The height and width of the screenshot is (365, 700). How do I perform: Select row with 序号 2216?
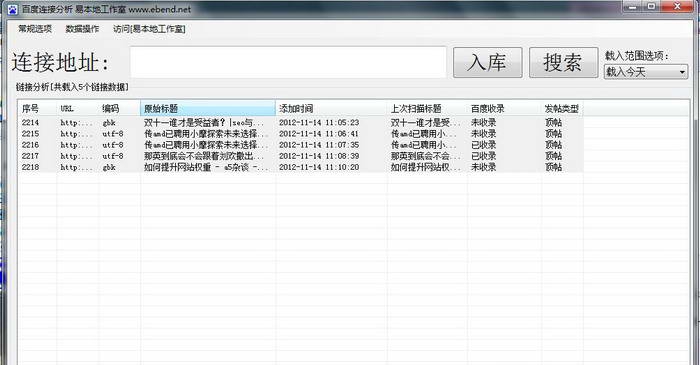301,145
